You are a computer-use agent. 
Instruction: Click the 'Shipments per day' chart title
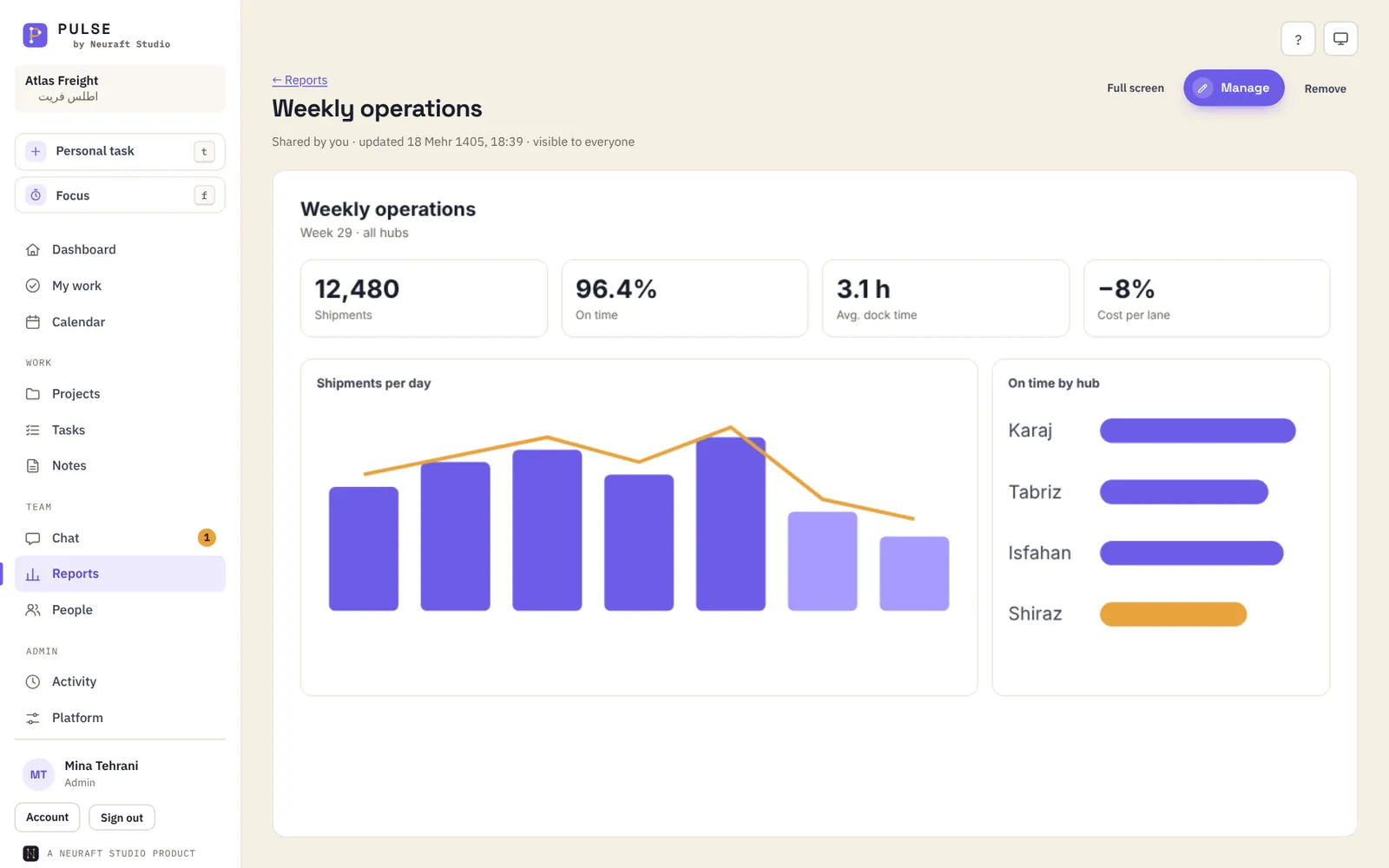click(373, 384)
